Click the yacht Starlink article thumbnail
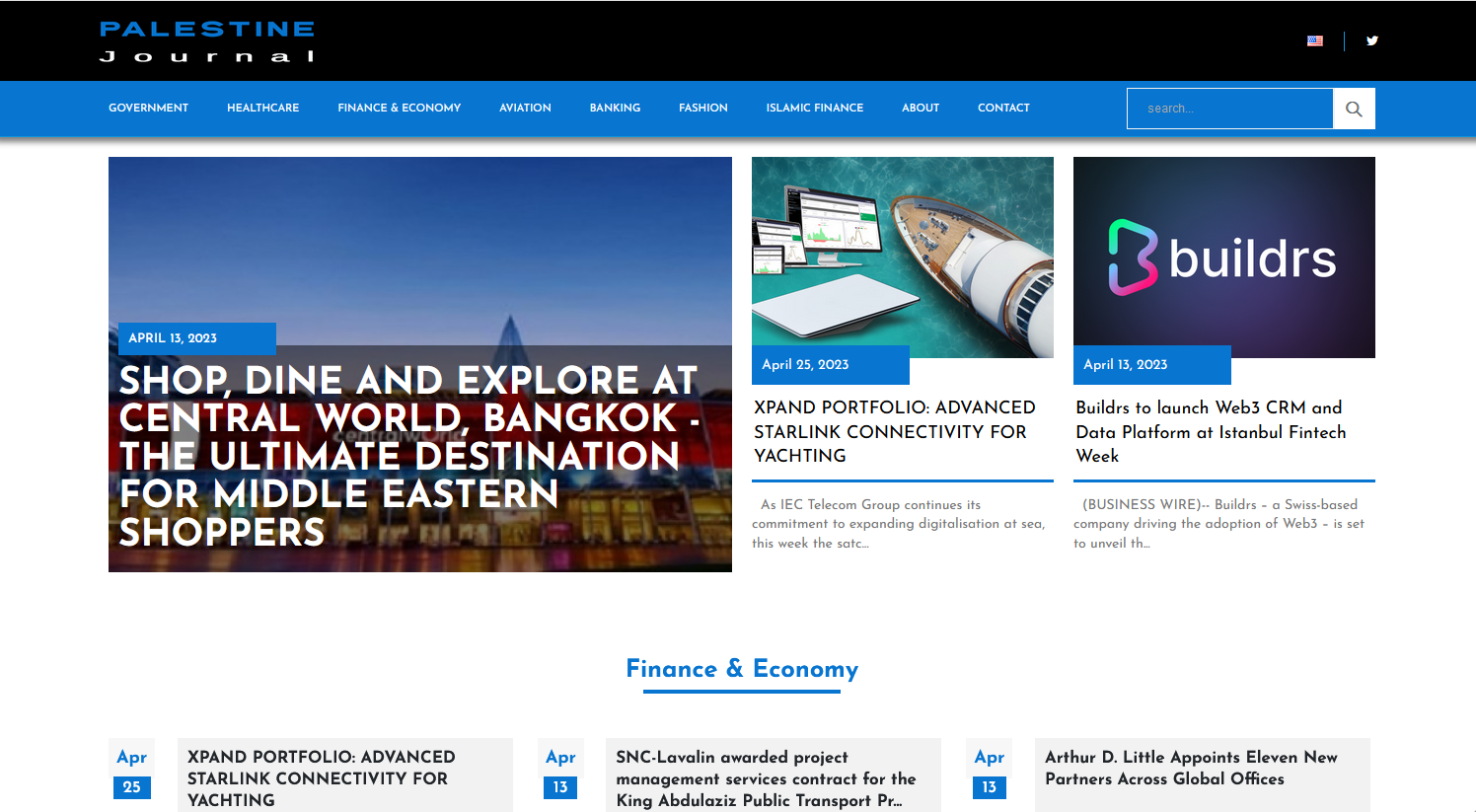Screen dimensions: 1476x812 [x=902, y=257]
